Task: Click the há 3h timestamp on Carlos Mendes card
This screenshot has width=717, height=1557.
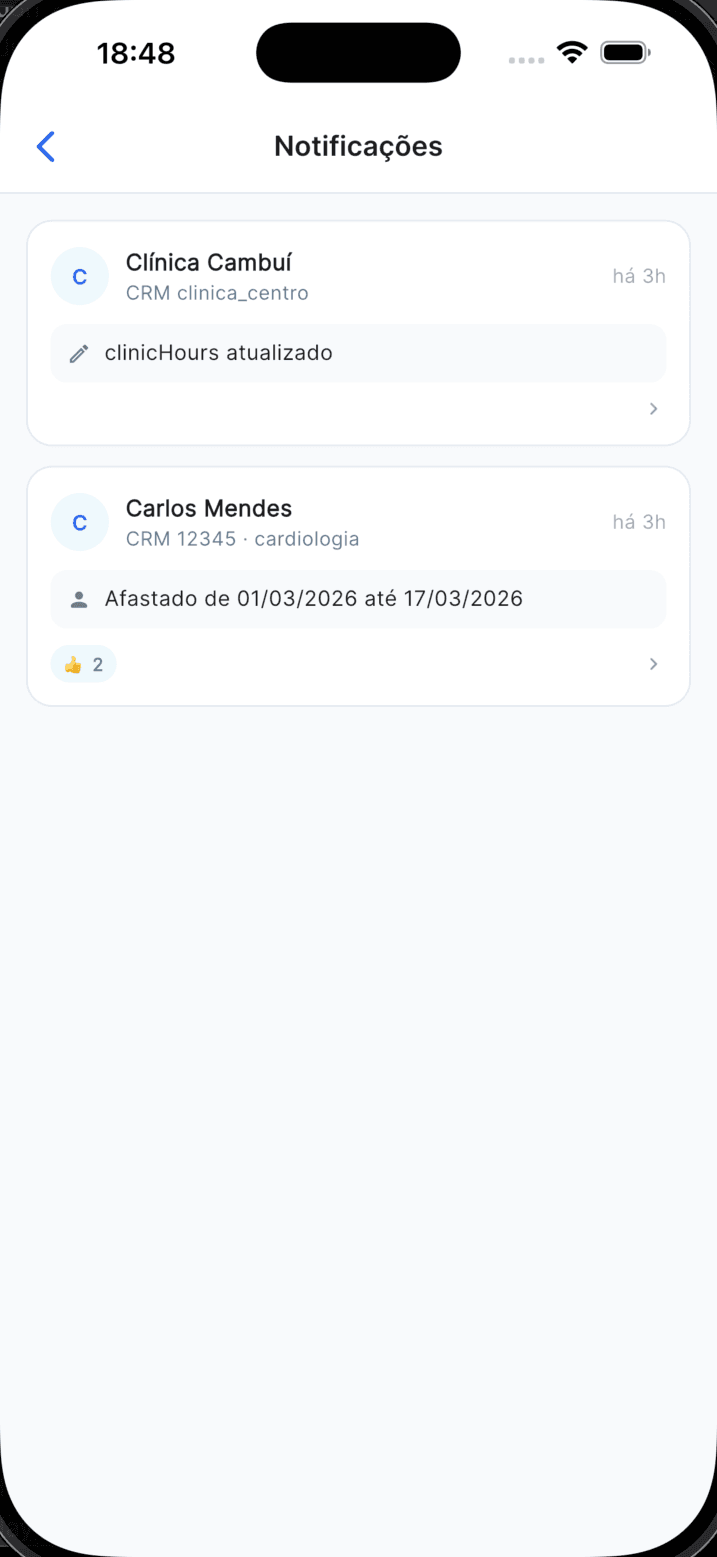Action: (x=638, y=521)
